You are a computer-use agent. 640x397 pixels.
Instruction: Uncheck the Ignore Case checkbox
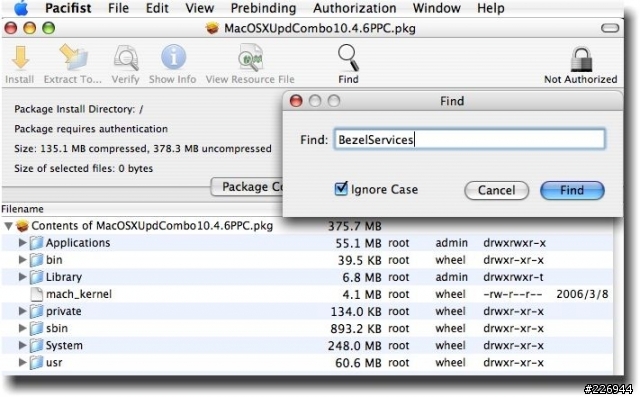pos(341,189)
